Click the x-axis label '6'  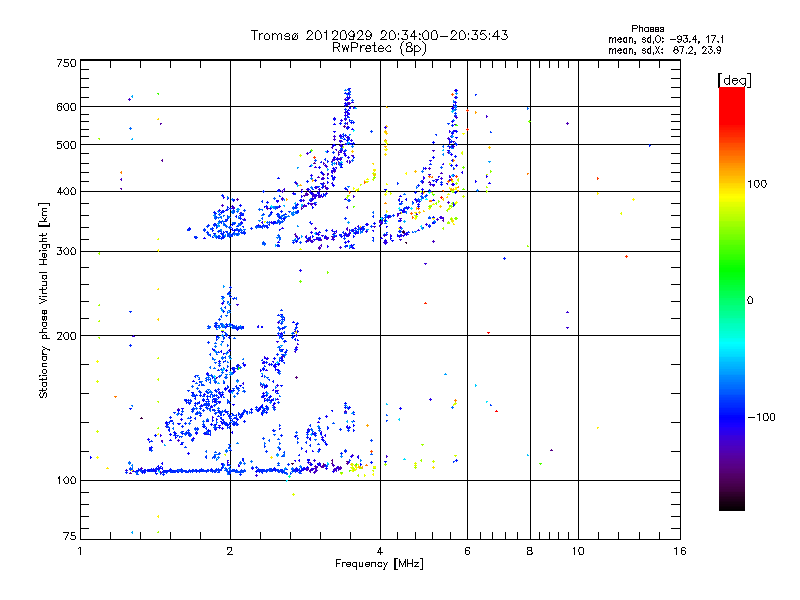tap(467, 551)
